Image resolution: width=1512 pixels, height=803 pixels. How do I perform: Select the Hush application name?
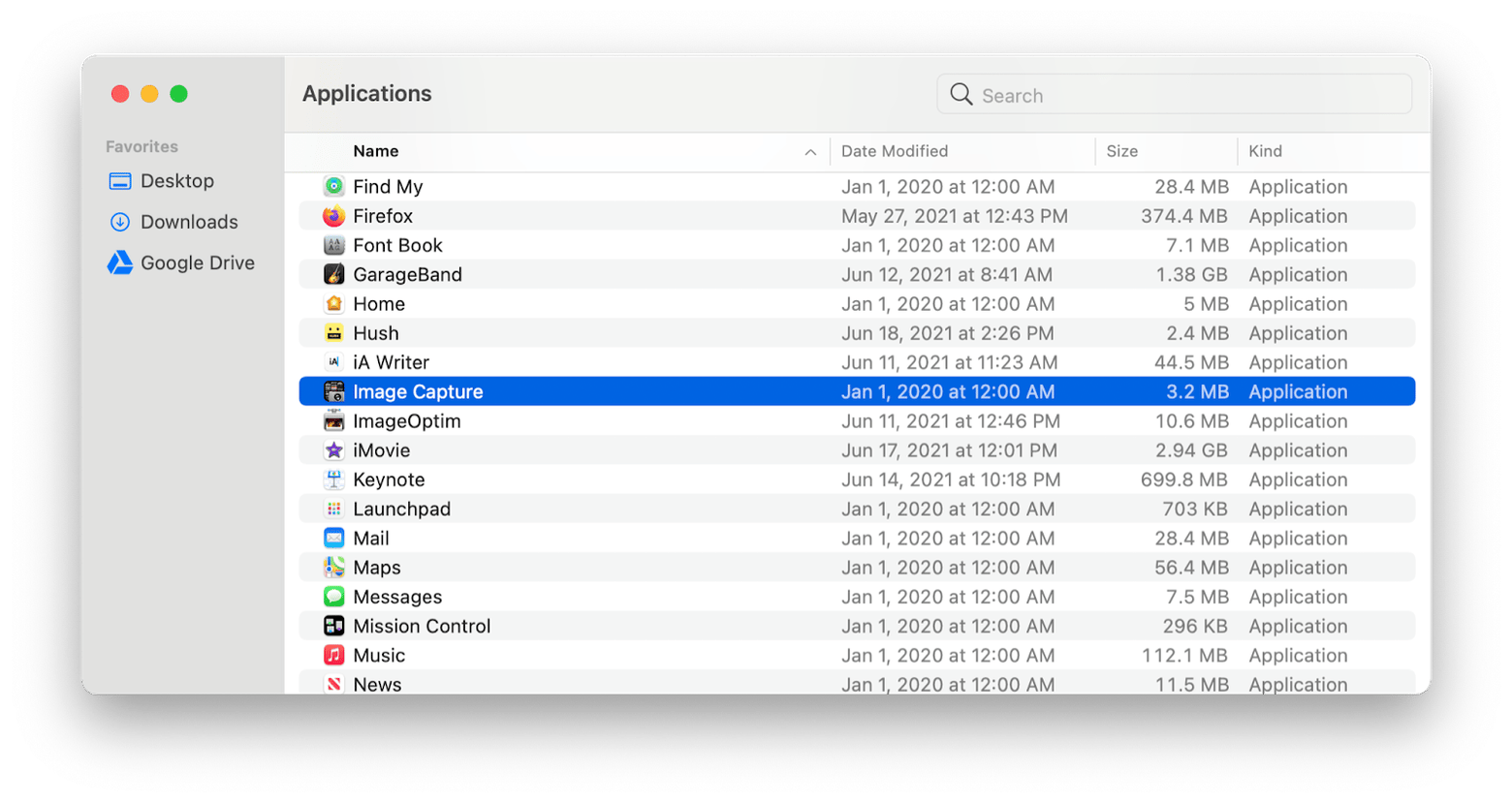coord(376,333)
